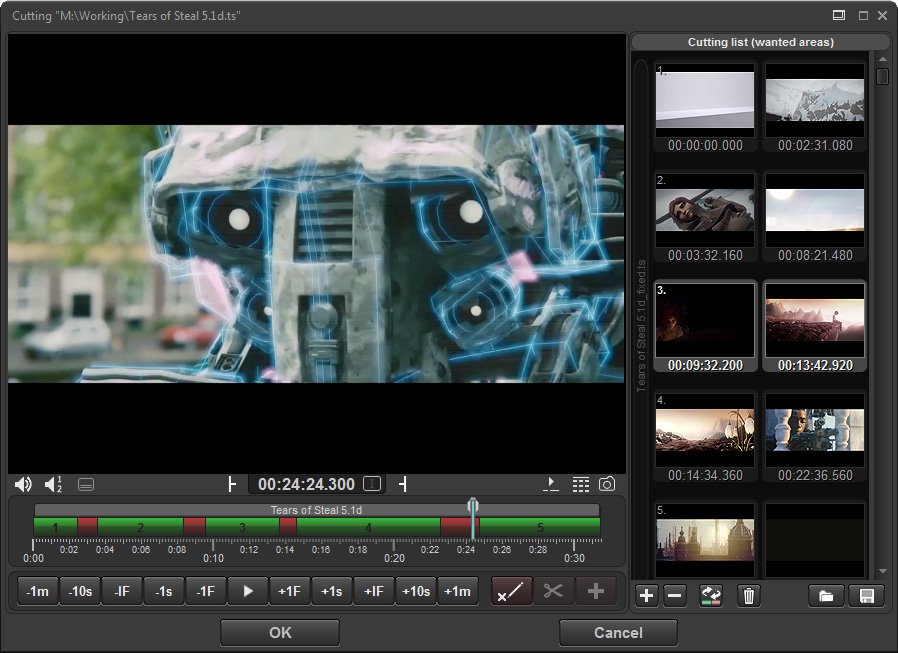898x653 pixels.
Task: Mute audio with the speaker icon
Action: pos(23,485)
